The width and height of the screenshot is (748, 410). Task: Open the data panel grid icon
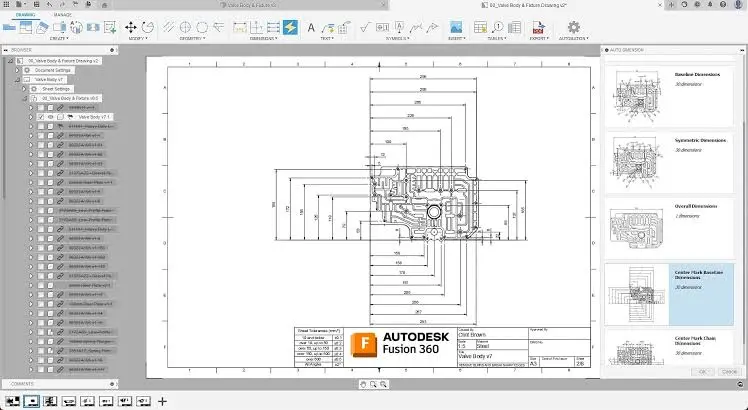7,5
